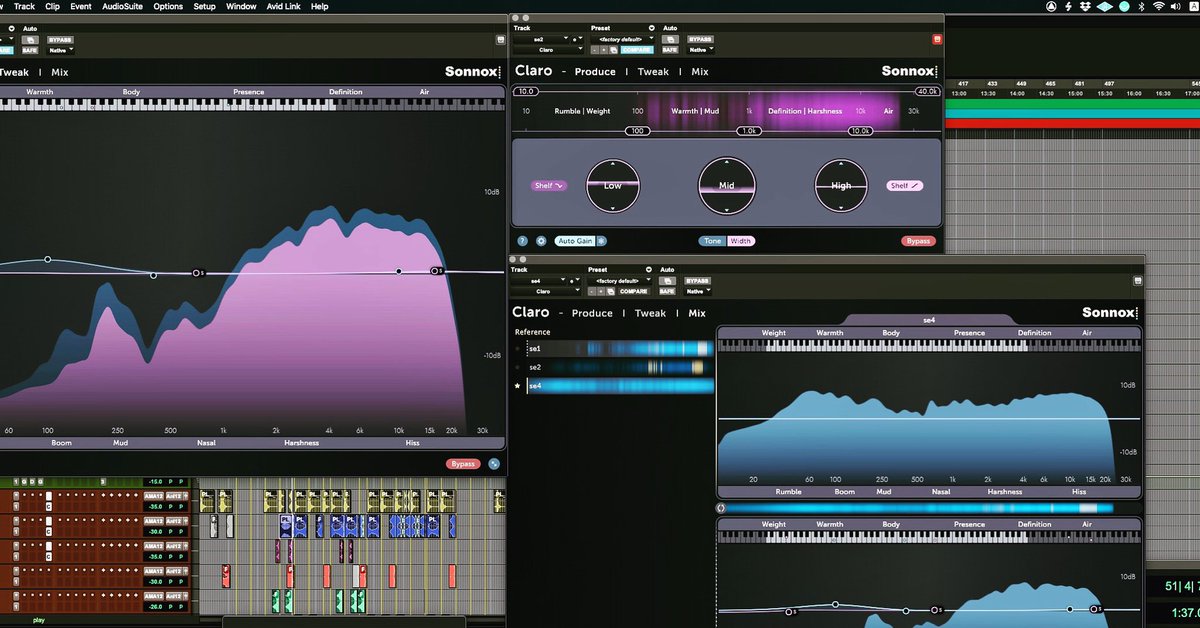Image resolution: width=1200 pixels, height=628 pixels.
Task: Click volume icon in macOS menu bar
Action: click(x=1176, y=6)
